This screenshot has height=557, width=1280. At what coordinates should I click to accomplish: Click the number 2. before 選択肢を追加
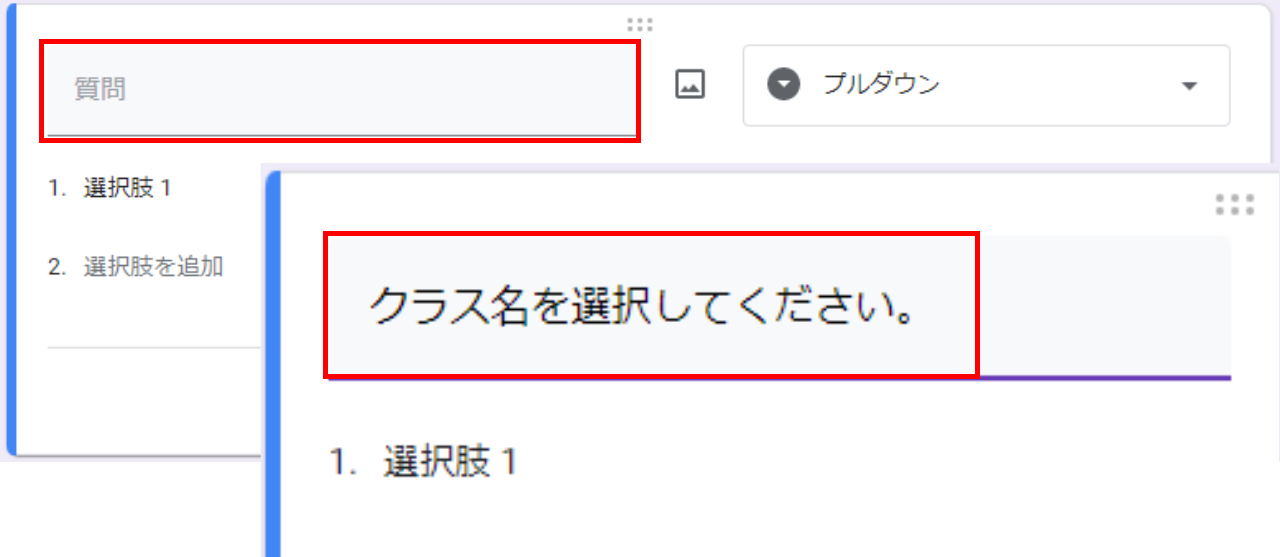pos(56,267)
